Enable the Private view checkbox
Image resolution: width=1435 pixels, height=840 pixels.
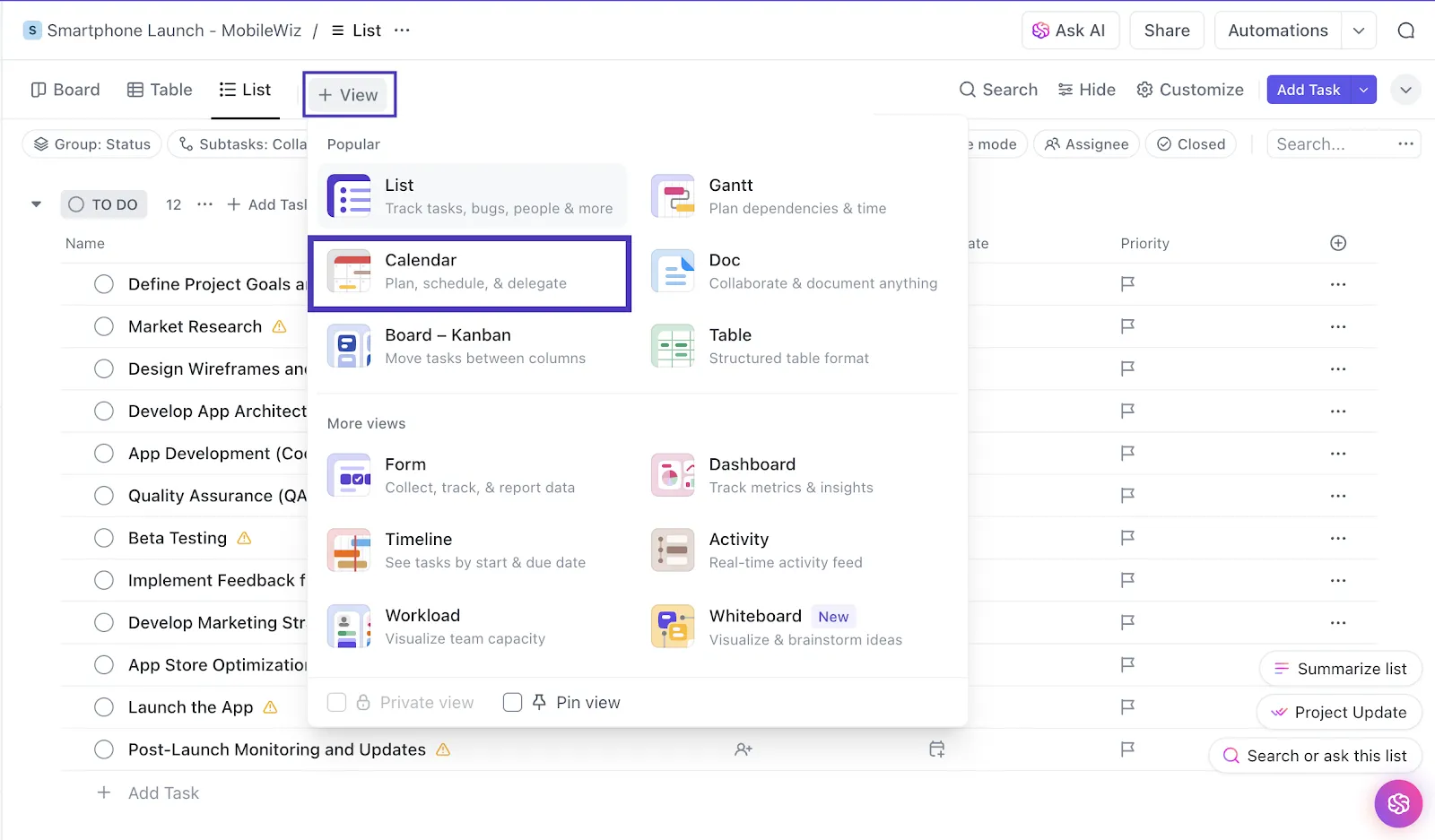point(337,702)
